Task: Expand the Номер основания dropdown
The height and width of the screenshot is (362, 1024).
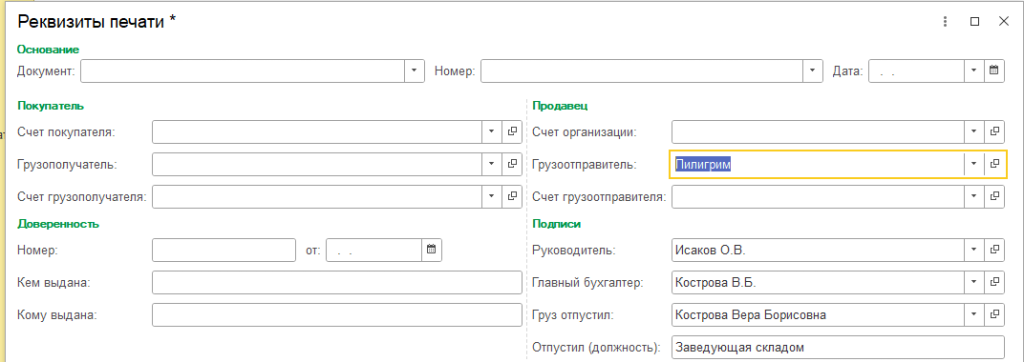Action: [x=813, y=71]
